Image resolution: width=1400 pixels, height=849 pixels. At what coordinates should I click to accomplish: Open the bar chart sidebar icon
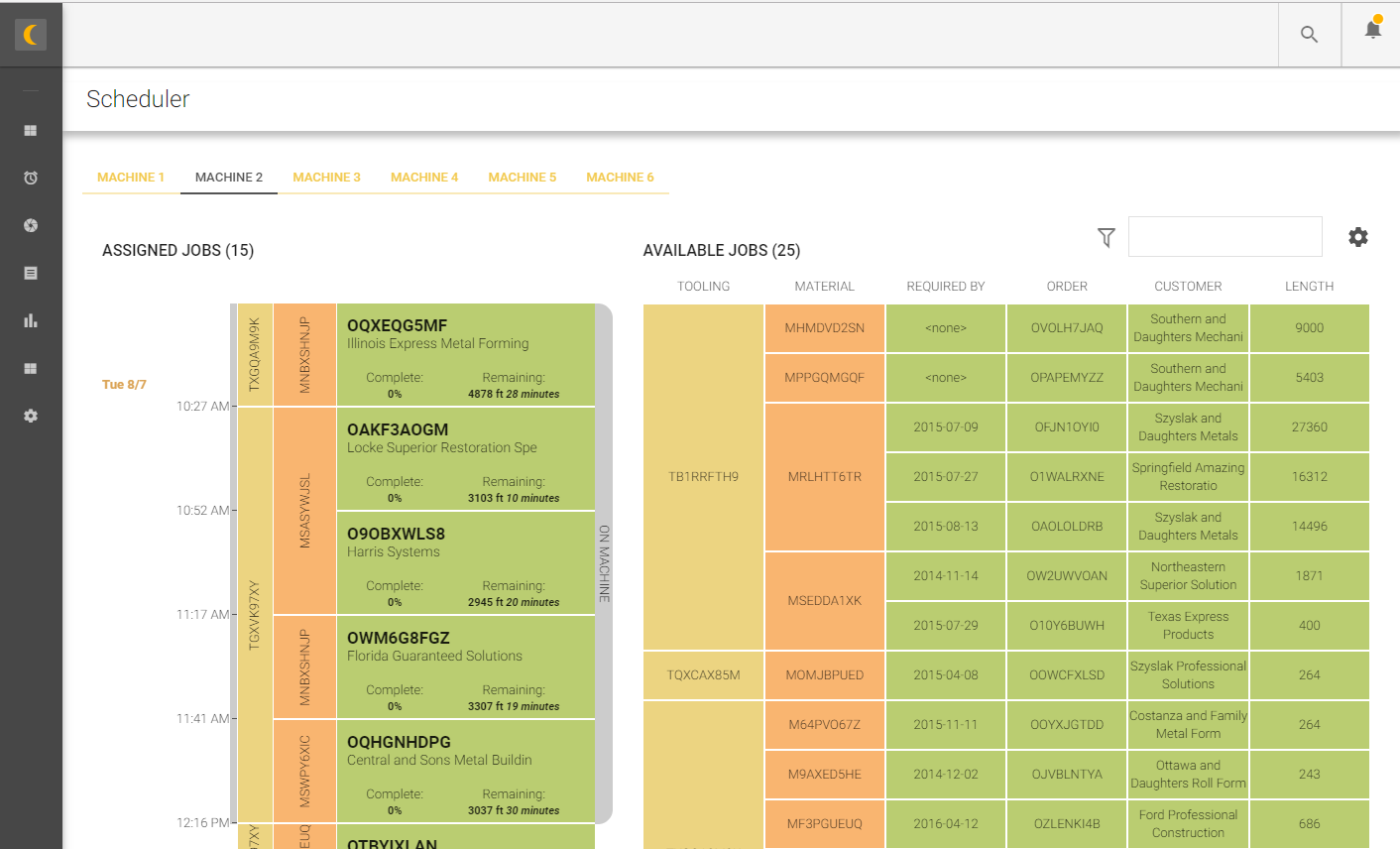(x=31, y=320)
